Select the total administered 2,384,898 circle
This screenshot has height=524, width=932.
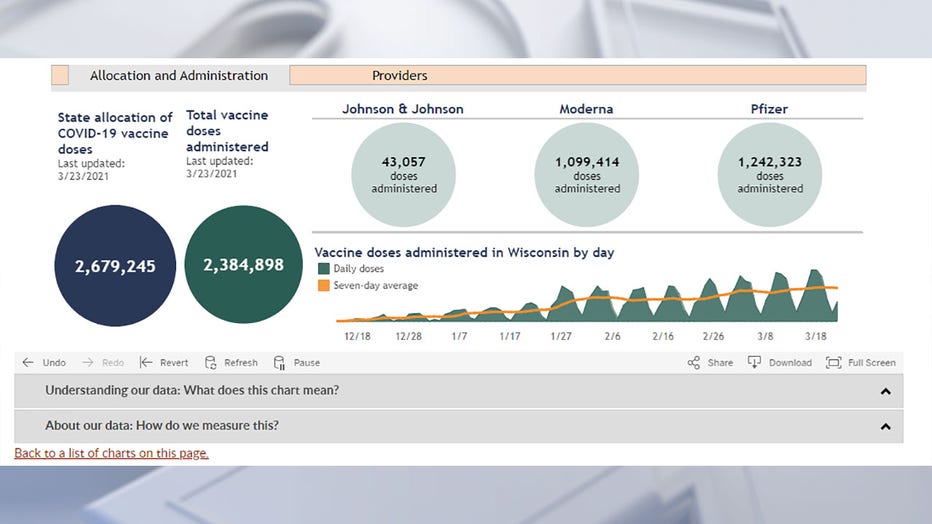[243, 264]
